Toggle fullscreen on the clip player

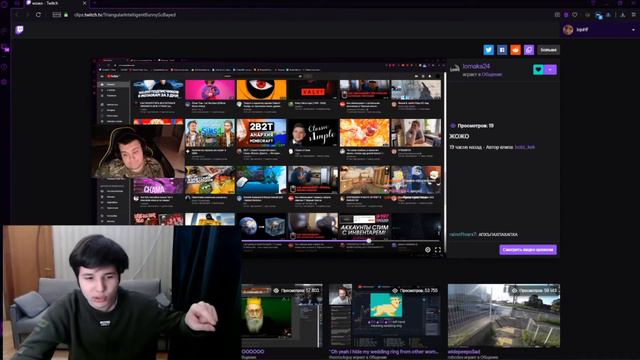pyautogui.click(x=438, y=250)
